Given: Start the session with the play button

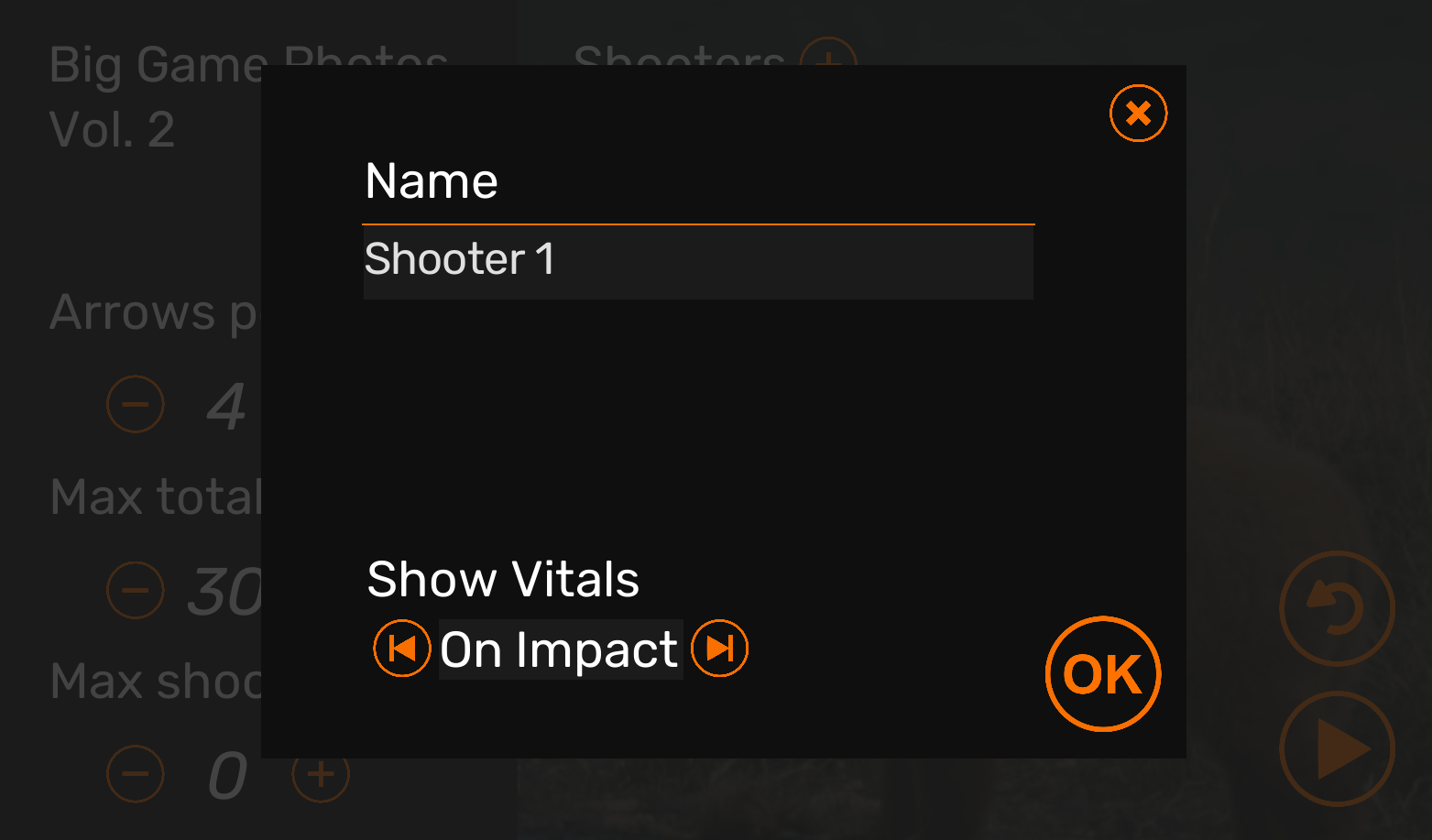Looking at the screenshot, I should pyautogui.click(x=1337, y=748).
